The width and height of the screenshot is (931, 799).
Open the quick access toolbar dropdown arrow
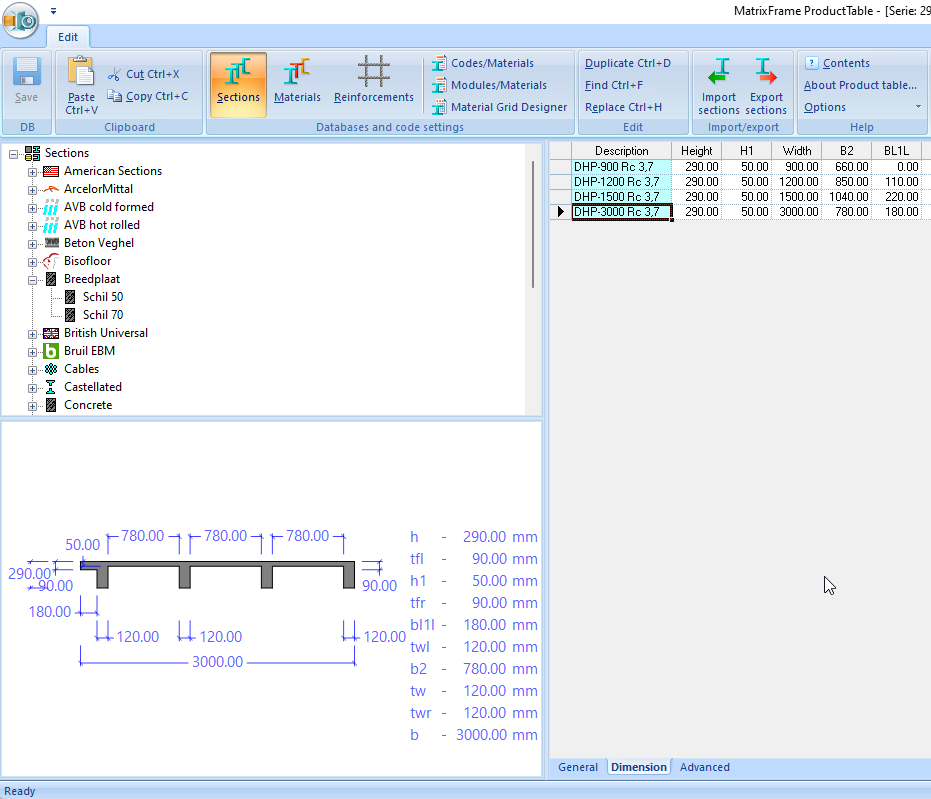pyautogui.click(x=53, y=11)
